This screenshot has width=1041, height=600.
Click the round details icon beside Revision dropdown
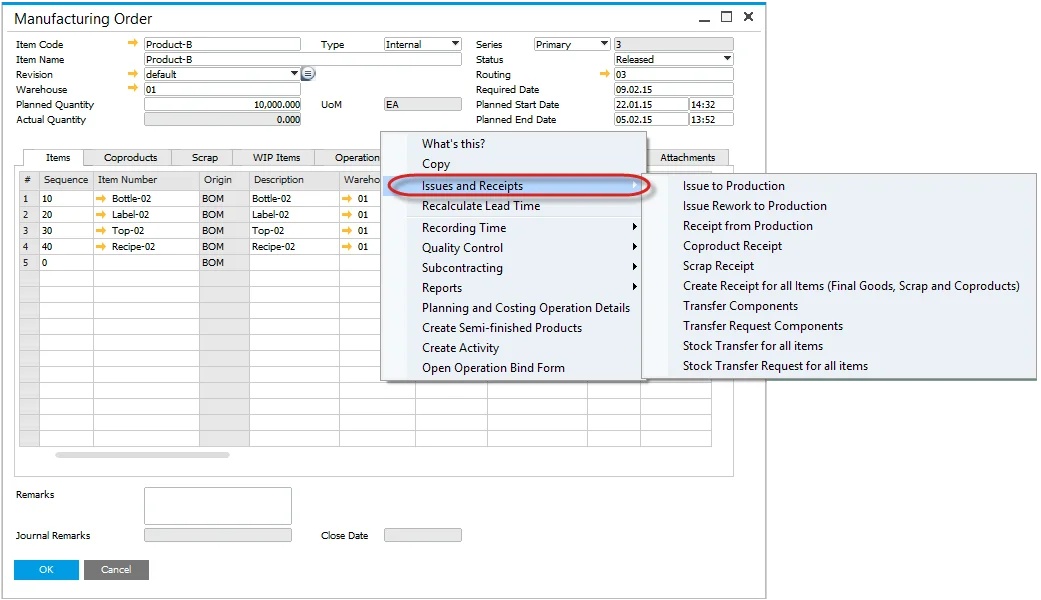click(x=308, y=74)
